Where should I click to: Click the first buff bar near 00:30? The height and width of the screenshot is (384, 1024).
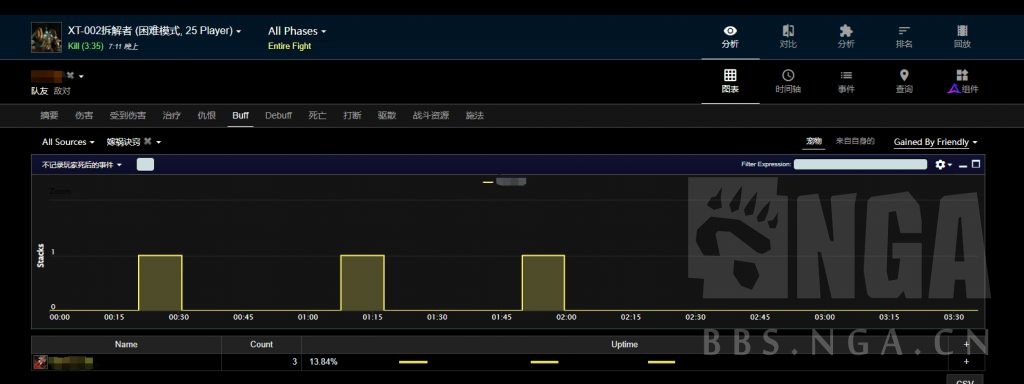(160, 282)
